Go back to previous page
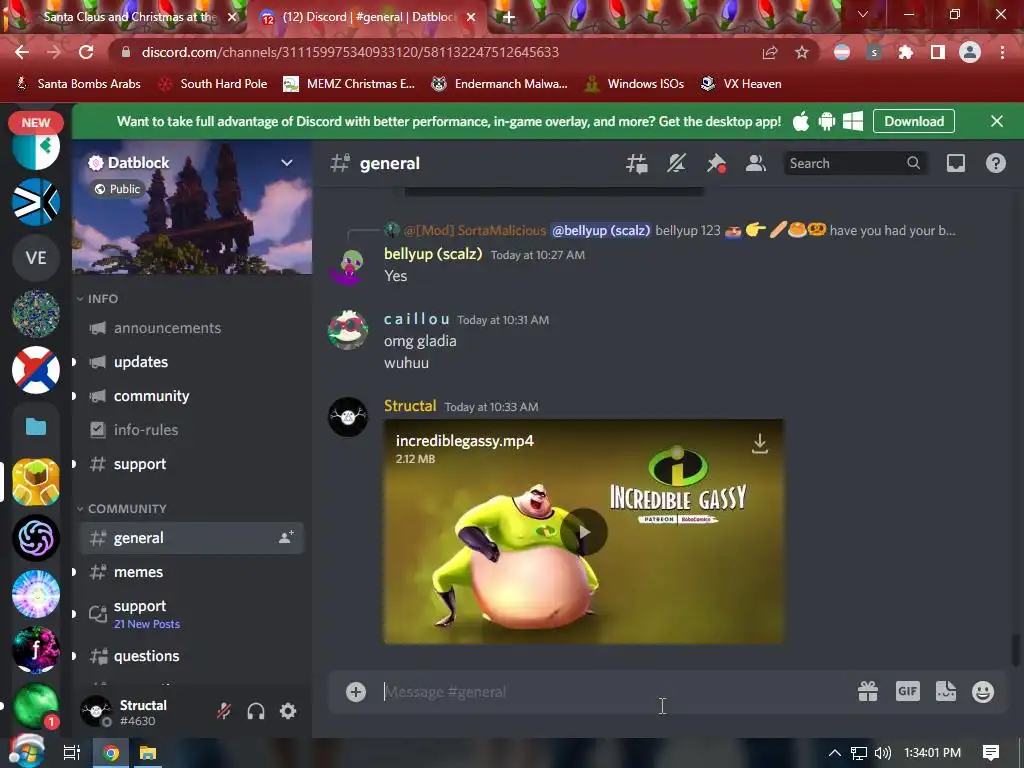Viewport: 1024px width, 768px height. (x=22, y=52)
